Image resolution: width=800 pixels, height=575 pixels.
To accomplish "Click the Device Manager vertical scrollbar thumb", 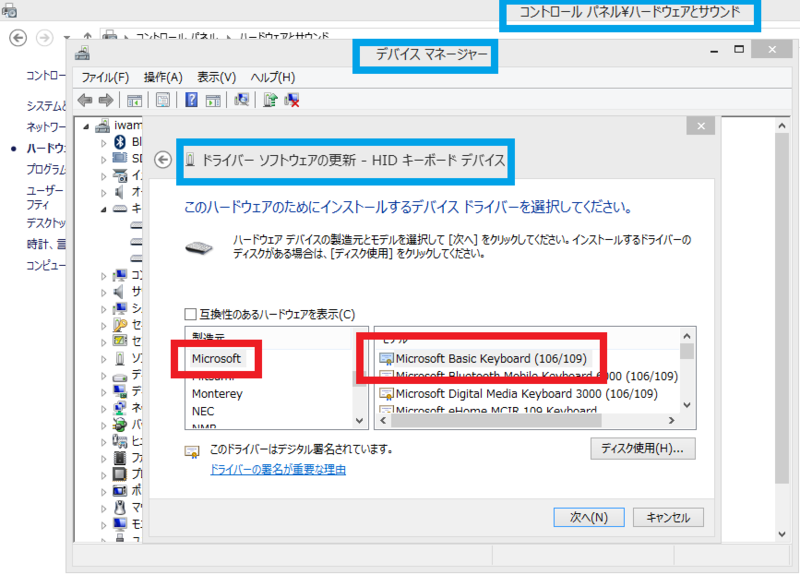I will click(782, 309).
